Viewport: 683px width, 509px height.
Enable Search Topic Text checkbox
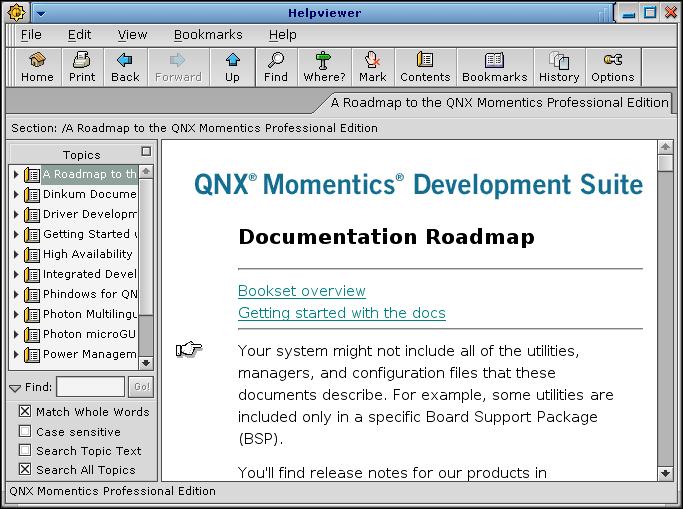25,451
